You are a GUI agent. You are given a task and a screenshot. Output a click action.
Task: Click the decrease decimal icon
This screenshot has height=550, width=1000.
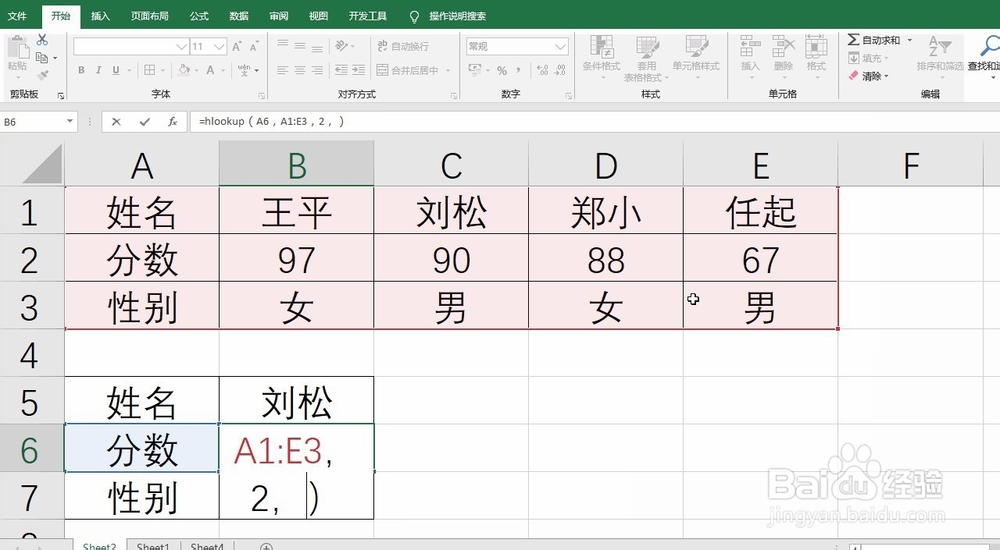pyautogui.click(x=560, y=70)
